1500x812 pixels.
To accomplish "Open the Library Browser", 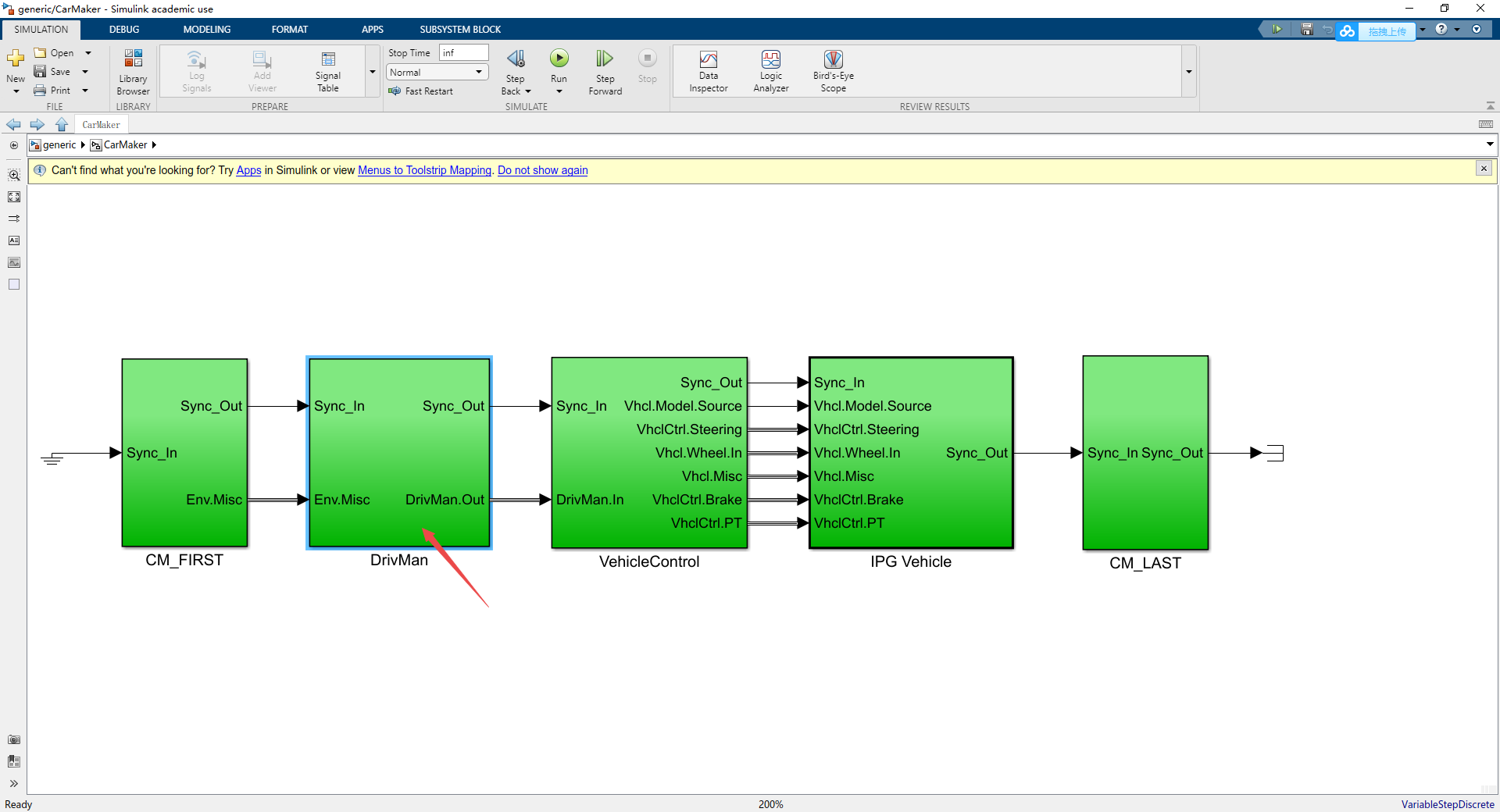I will tap(132, 70).
